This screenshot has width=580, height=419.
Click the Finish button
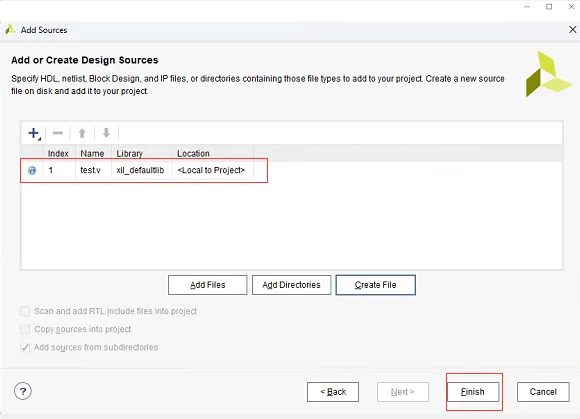[473, 392]
